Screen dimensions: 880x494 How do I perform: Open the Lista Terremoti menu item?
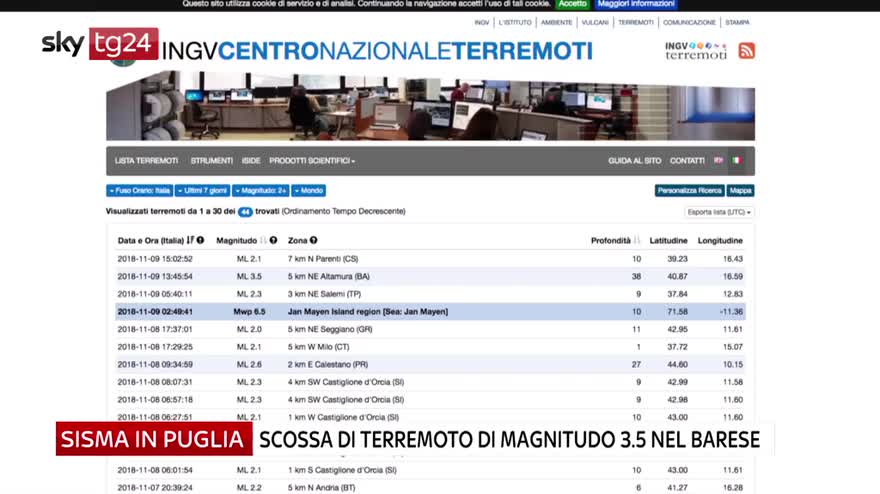pyautogui.click(x=146, y=160)
